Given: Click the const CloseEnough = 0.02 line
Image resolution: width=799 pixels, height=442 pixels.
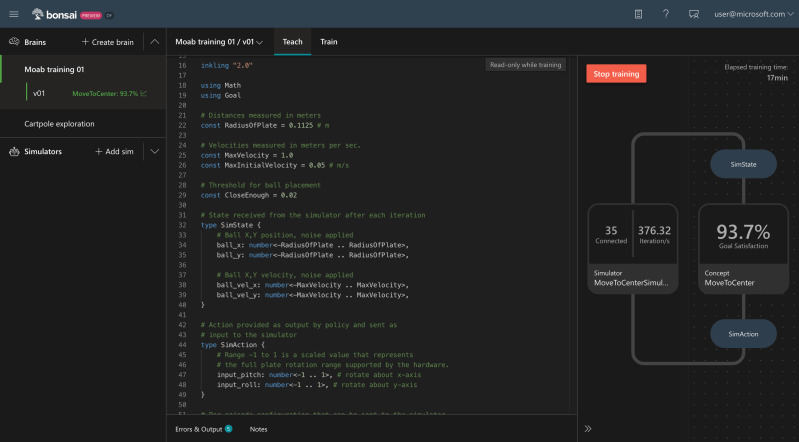Looking at the screenshot, I should (x=249, y=195).
